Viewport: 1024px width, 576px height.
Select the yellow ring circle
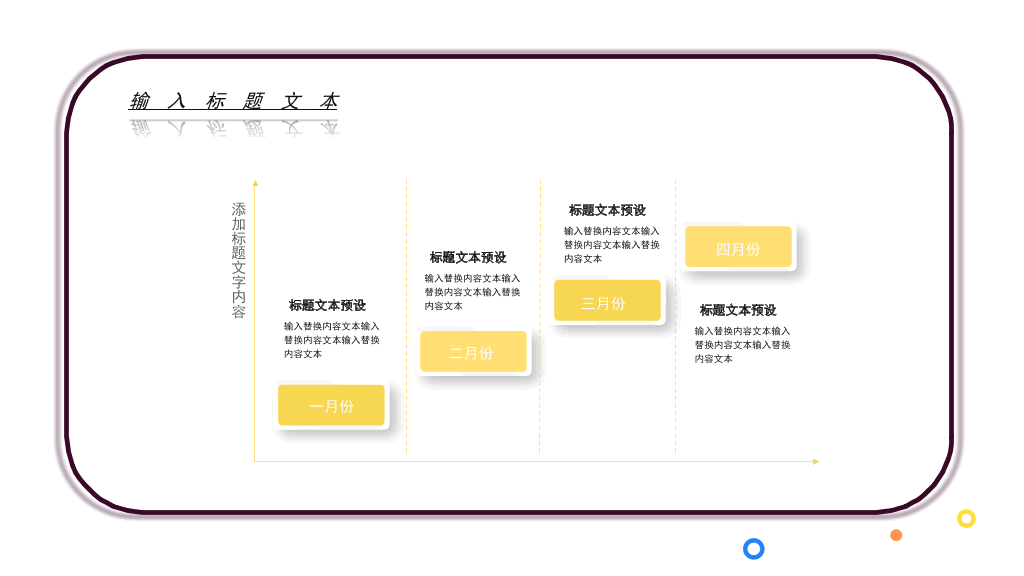(966, 519)
